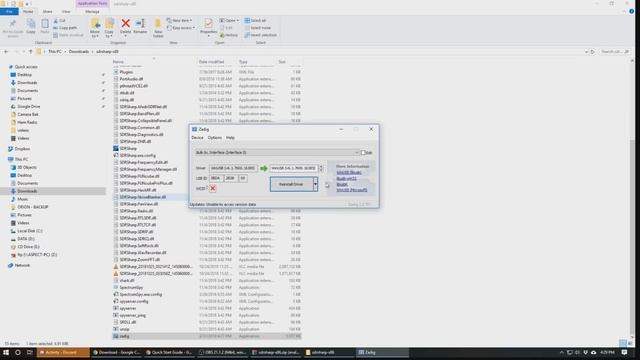Open the Reinstall Driver dropdown arrow

[x=316, y=184]
